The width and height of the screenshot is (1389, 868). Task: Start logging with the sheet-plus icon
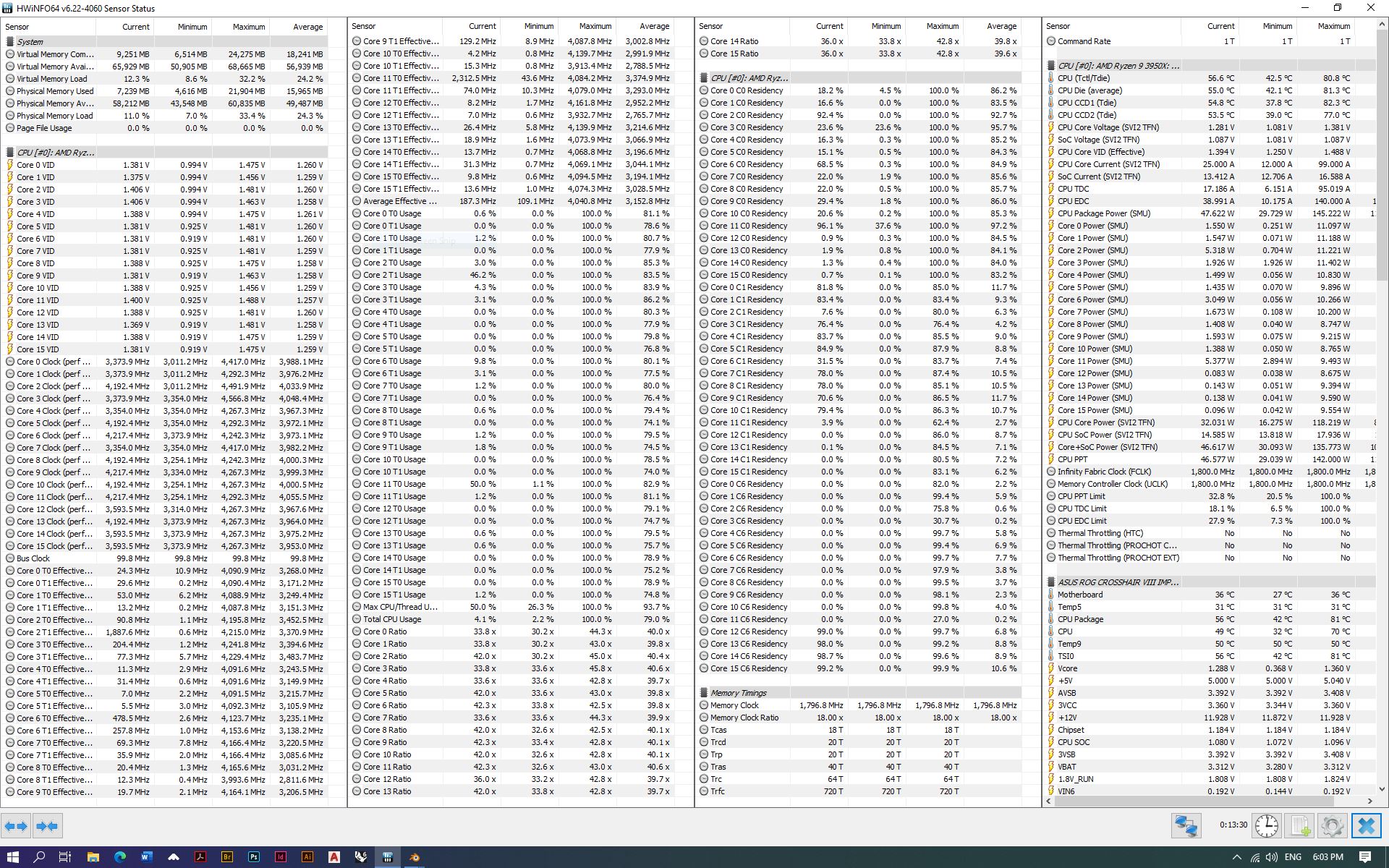pyautogui.click(x=1299, y=825)
